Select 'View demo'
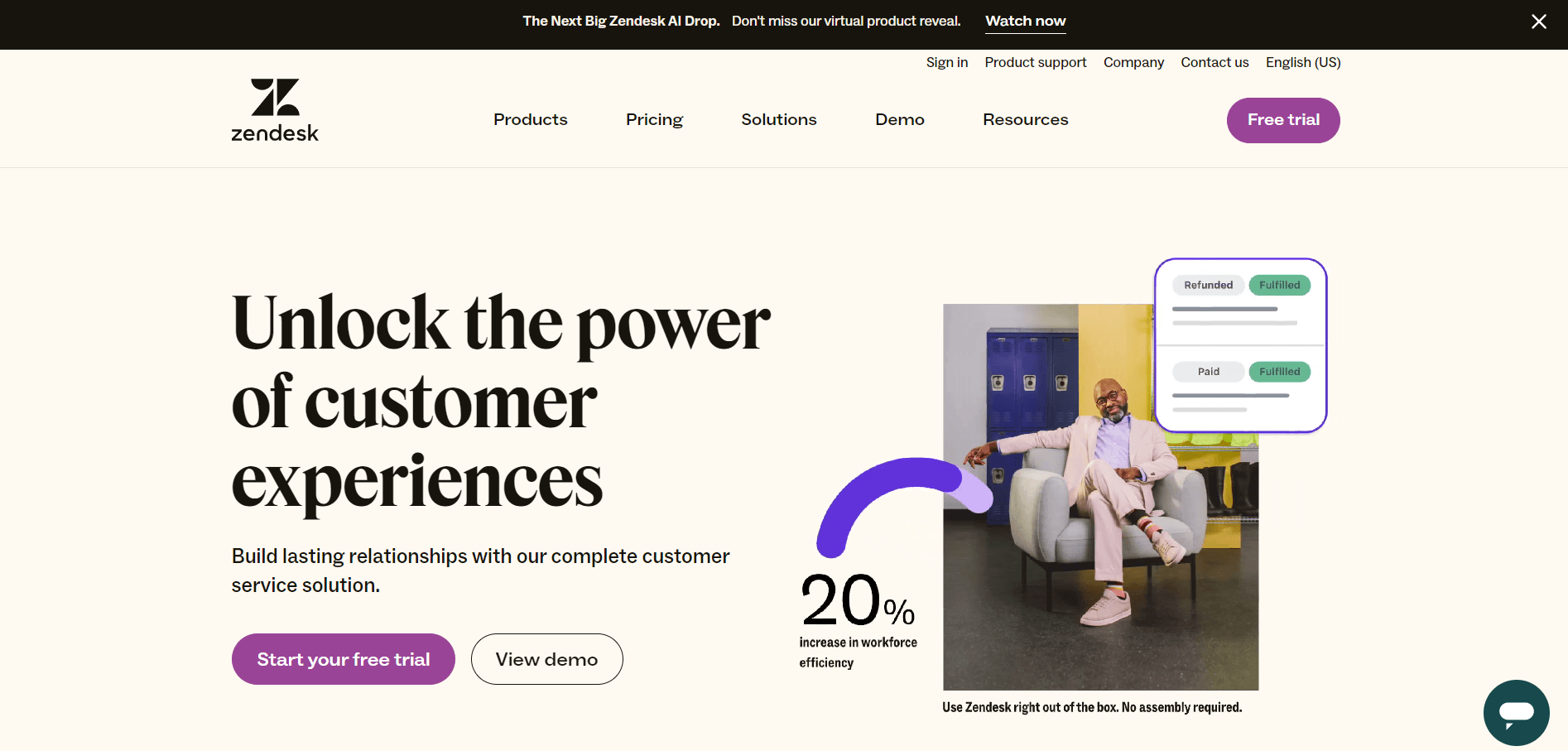This screenshot has height=751, width=1568. tap(546, 659)
